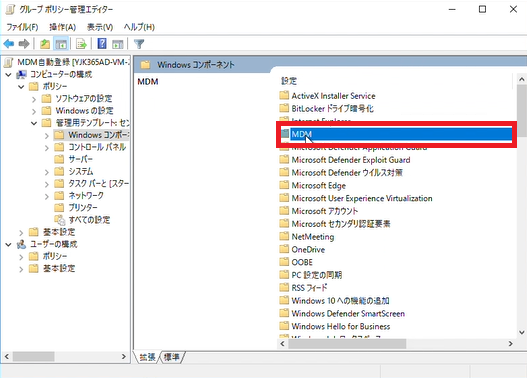Viewport: 527px width, 378px height.
Task: Select プリンター in the tree
Action: [83, 208]
